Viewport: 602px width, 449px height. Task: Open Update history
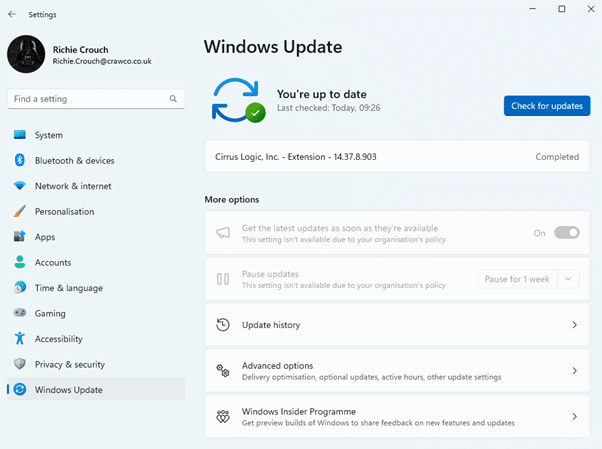(x=397, y=325)
